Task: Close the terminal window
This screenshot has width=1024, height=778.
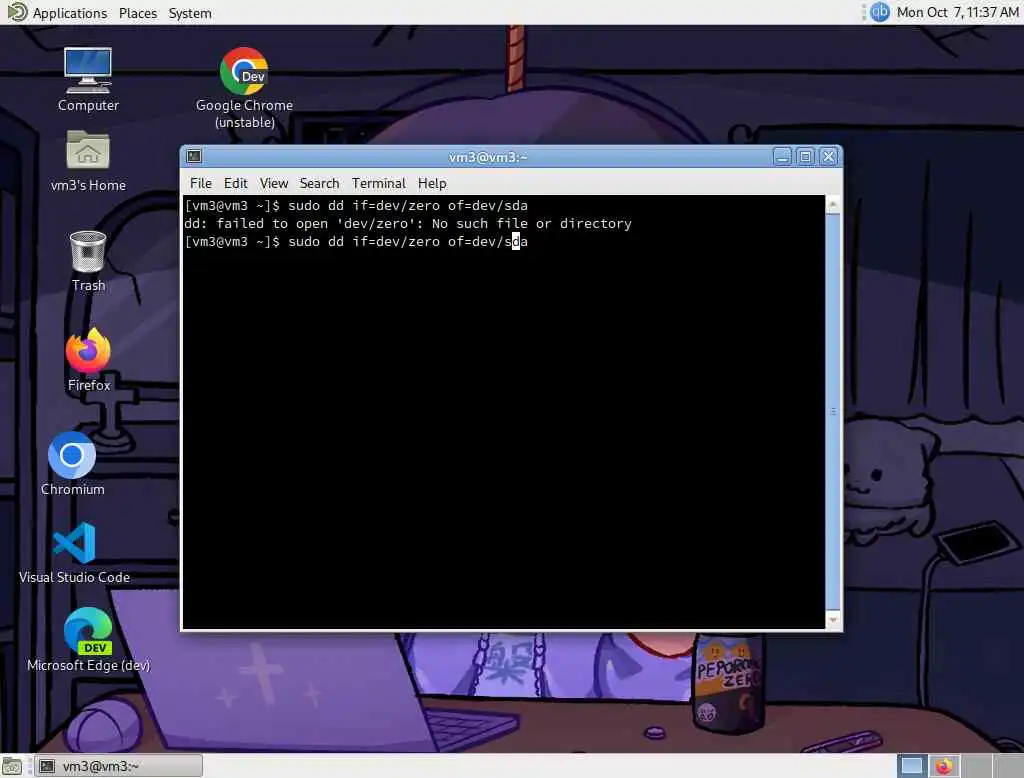Action: pos(829,157)
